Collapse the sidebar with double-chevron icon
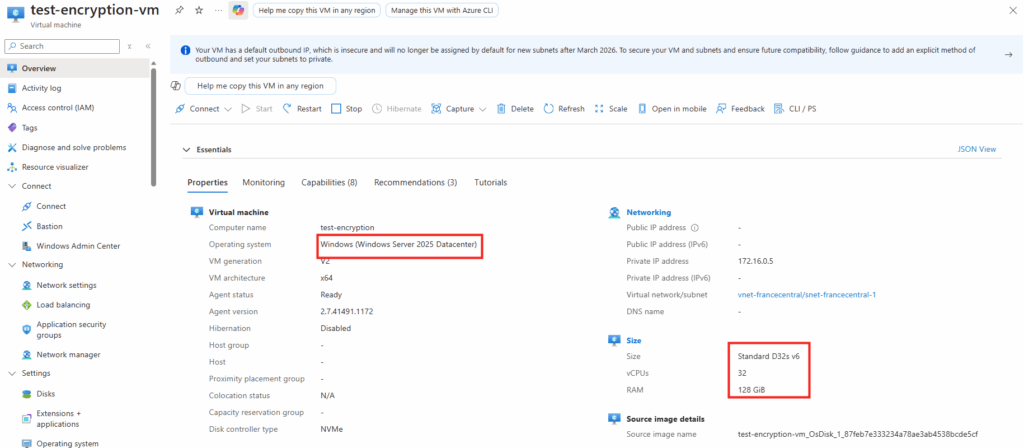 tap(148, 46)
